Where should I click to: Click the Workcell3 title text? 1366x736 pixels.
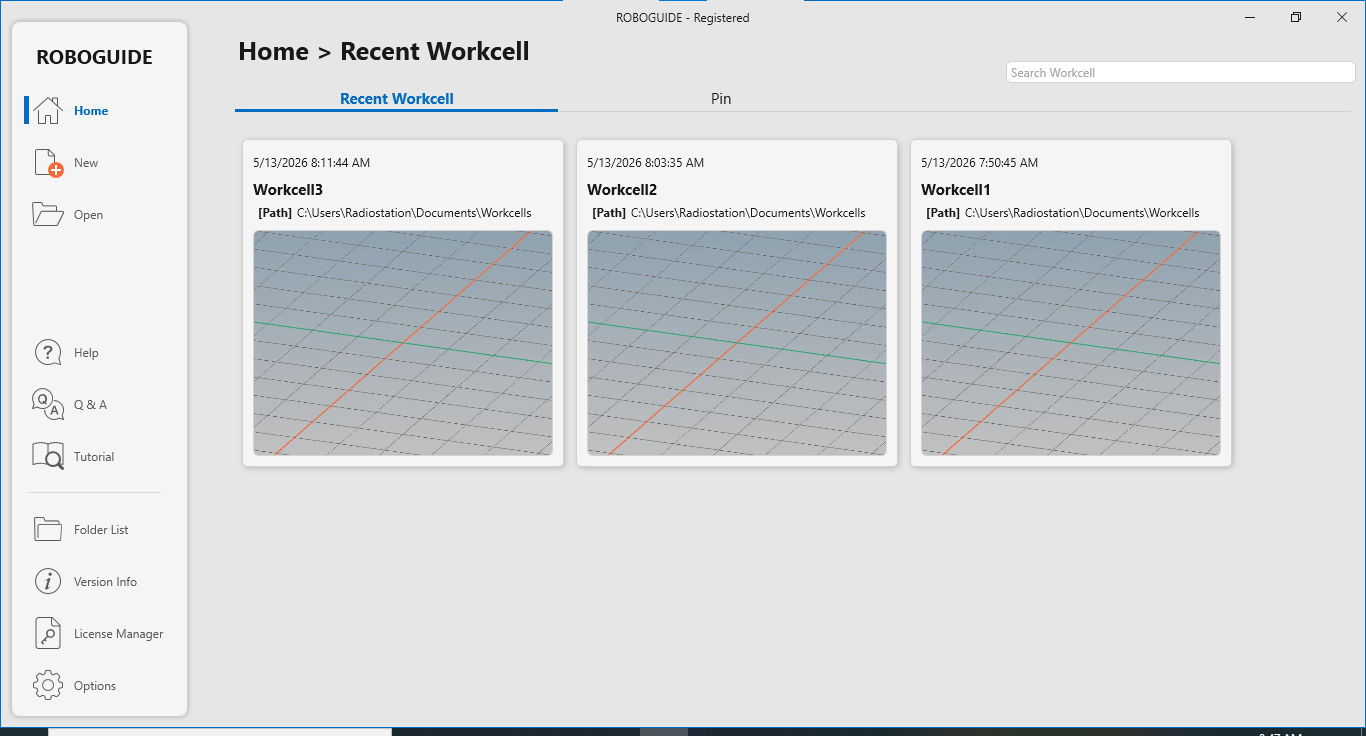click(288, 190)
